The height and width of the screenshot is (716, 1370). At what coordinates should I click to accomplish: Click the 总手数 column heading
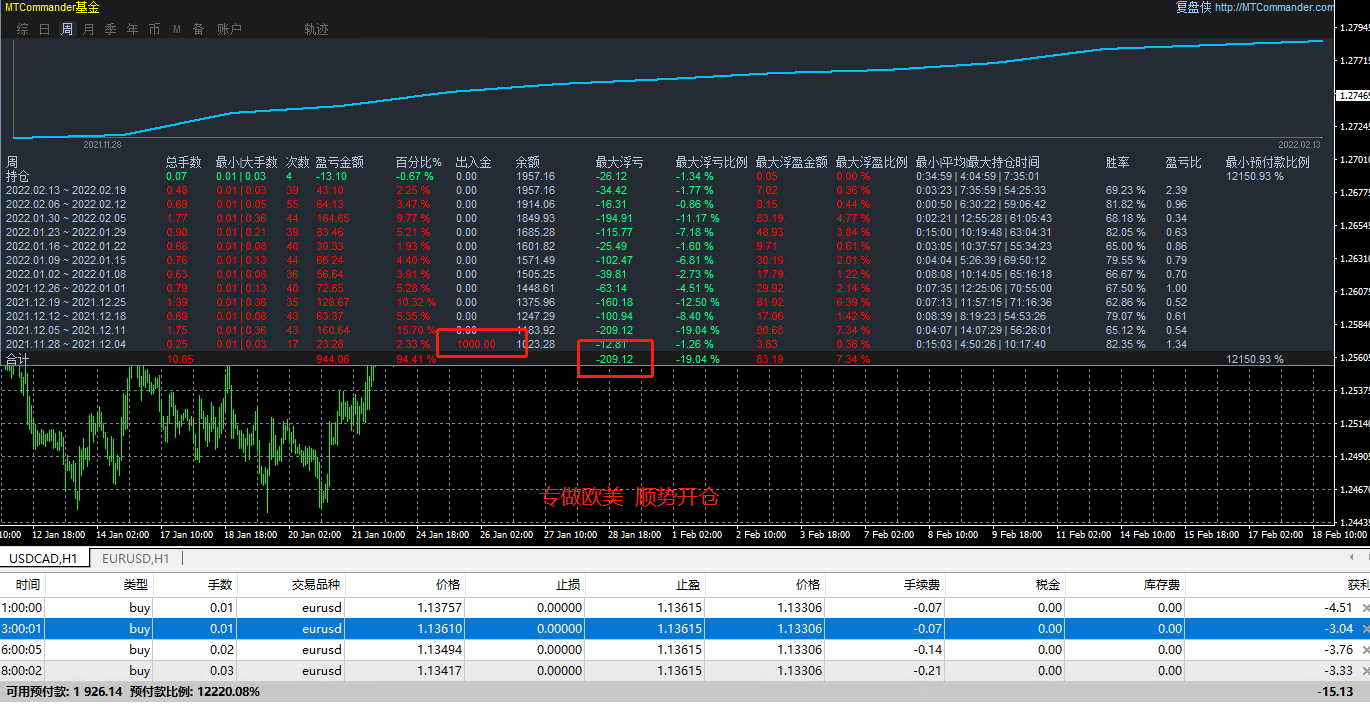pos(183,162)
